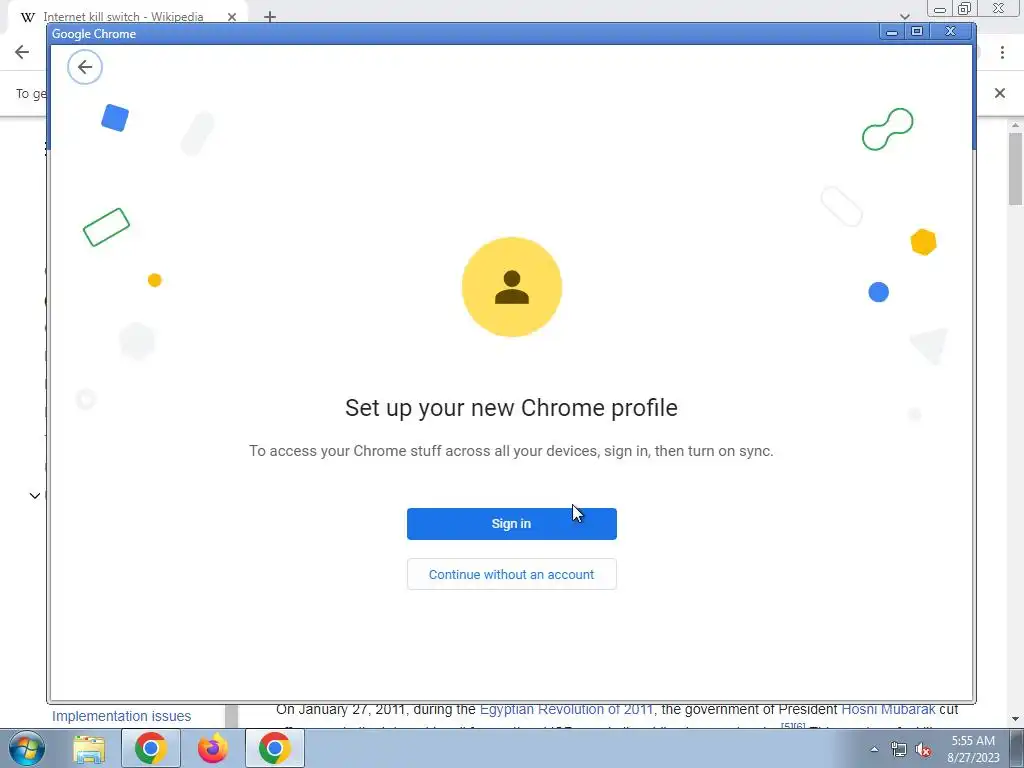Switch to second Chrome taskbar icon
Viewport: 1024px width, 768px height.
coord(274,748)
